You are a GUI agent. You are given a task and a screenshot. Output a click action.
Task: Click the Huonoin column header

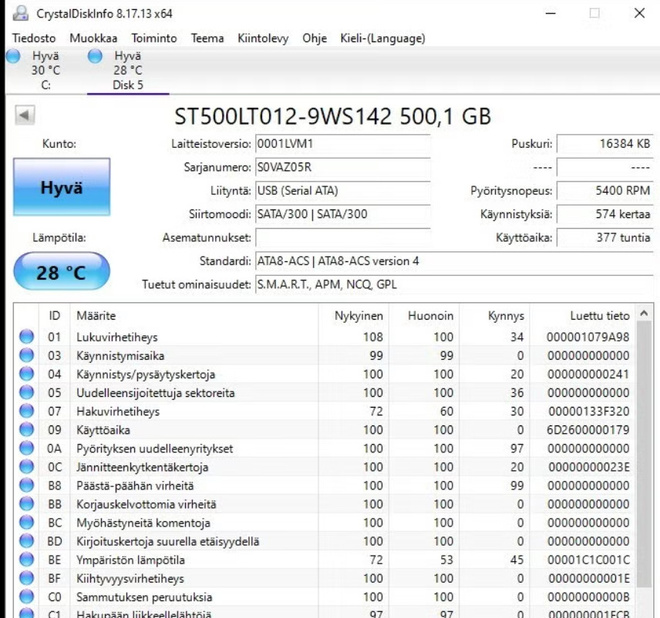point(424,316)
